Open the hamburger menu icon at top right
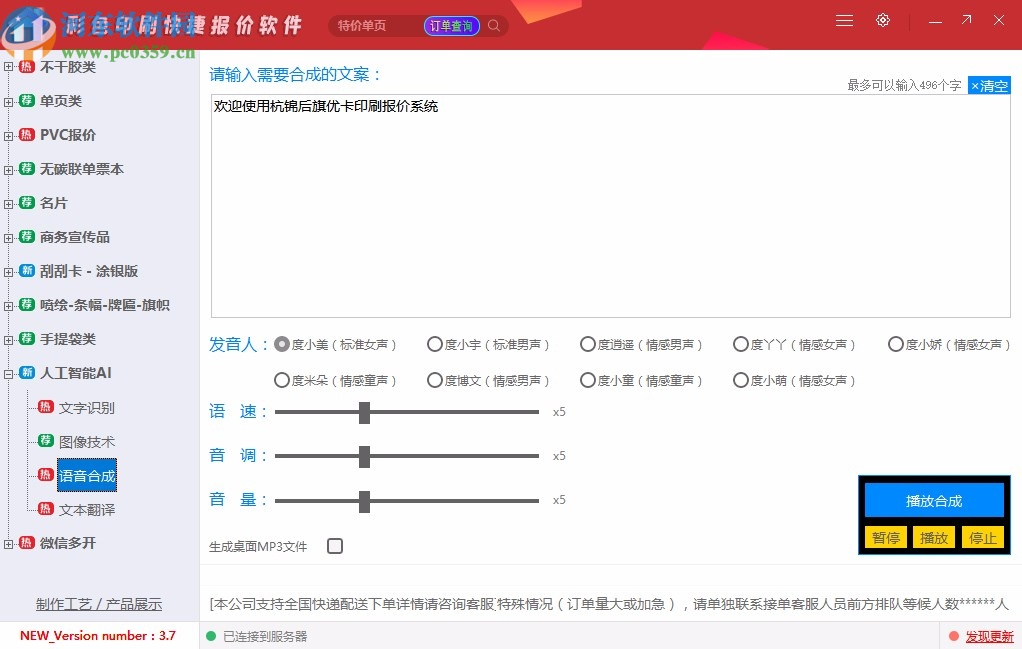Image resolution: width=1022 pixels, height=649 pixels. (x=844, y=20)
